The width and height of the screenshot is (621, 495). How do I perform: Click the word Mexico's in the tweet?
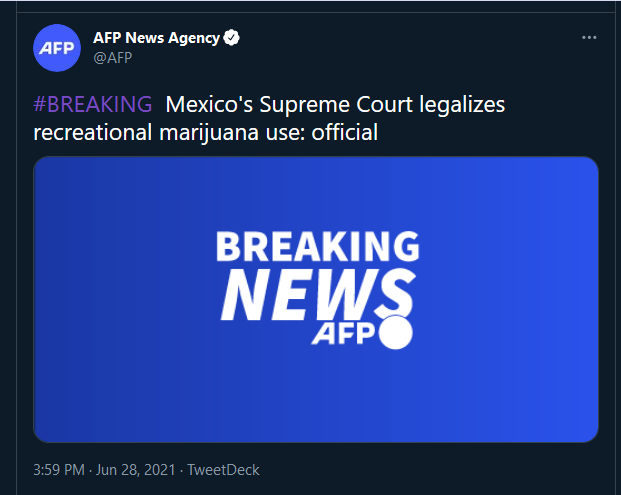point(209,105)
